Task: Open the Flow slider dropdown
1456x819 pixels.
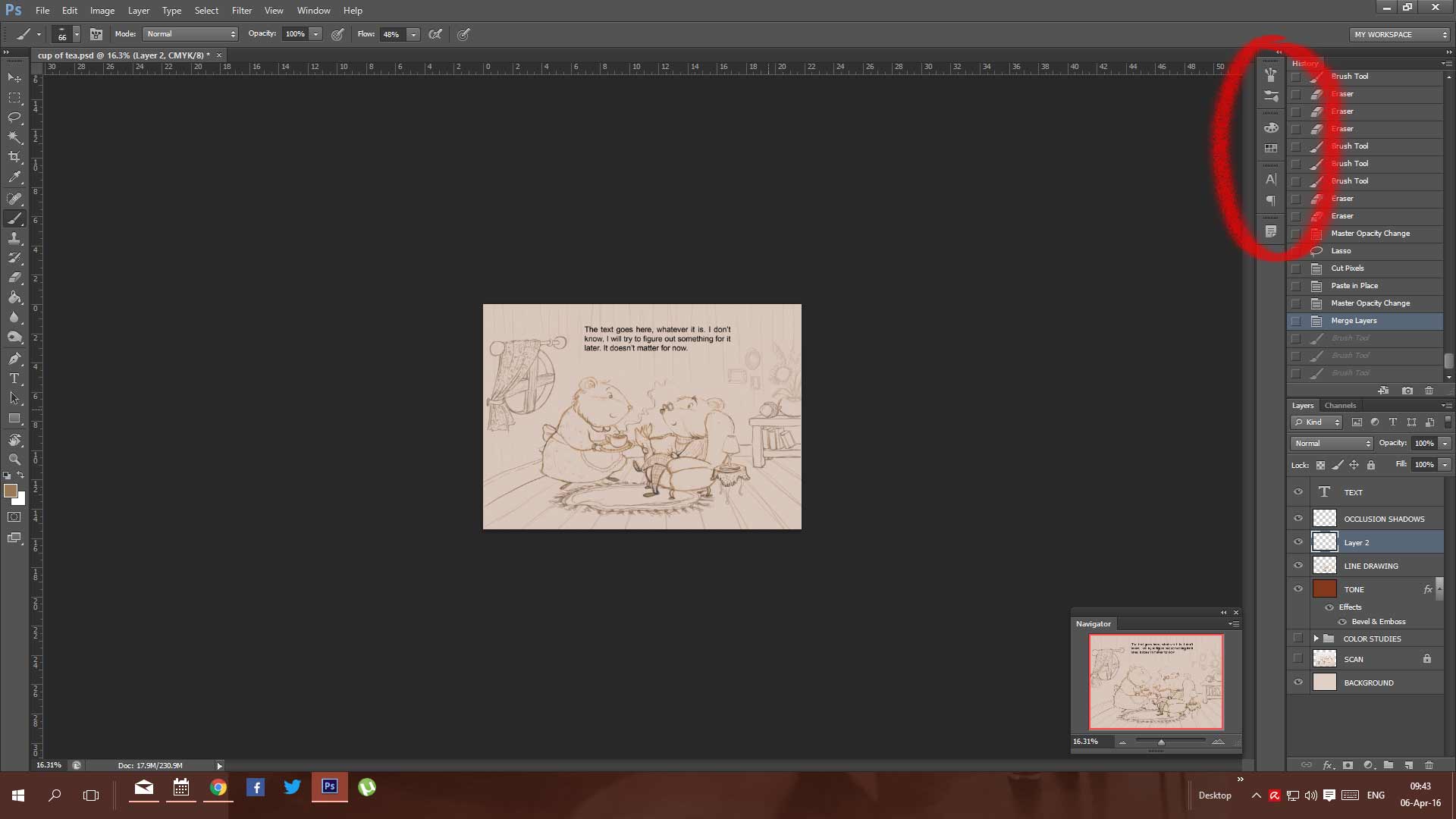Action: pos(413,34)
